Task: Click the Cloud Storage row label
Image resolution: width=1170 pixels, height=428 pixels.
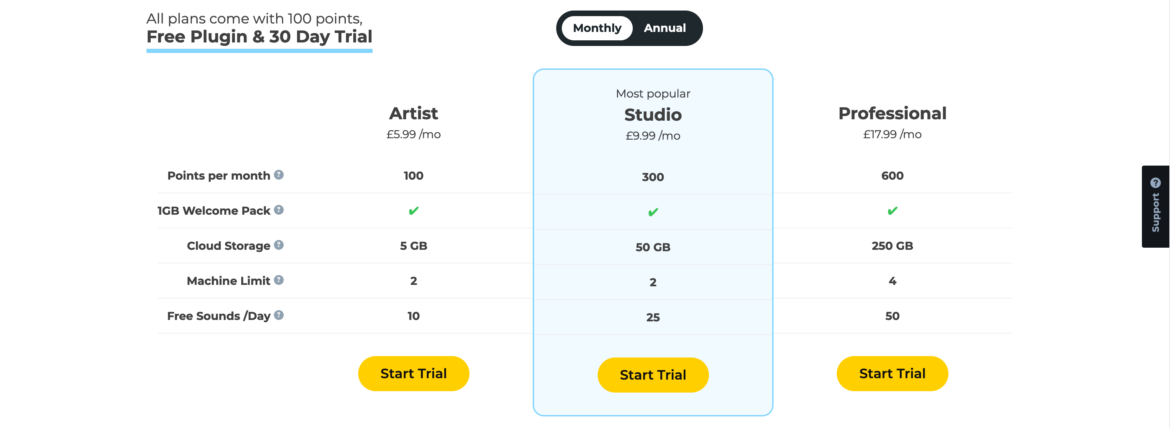Action: 228,245
